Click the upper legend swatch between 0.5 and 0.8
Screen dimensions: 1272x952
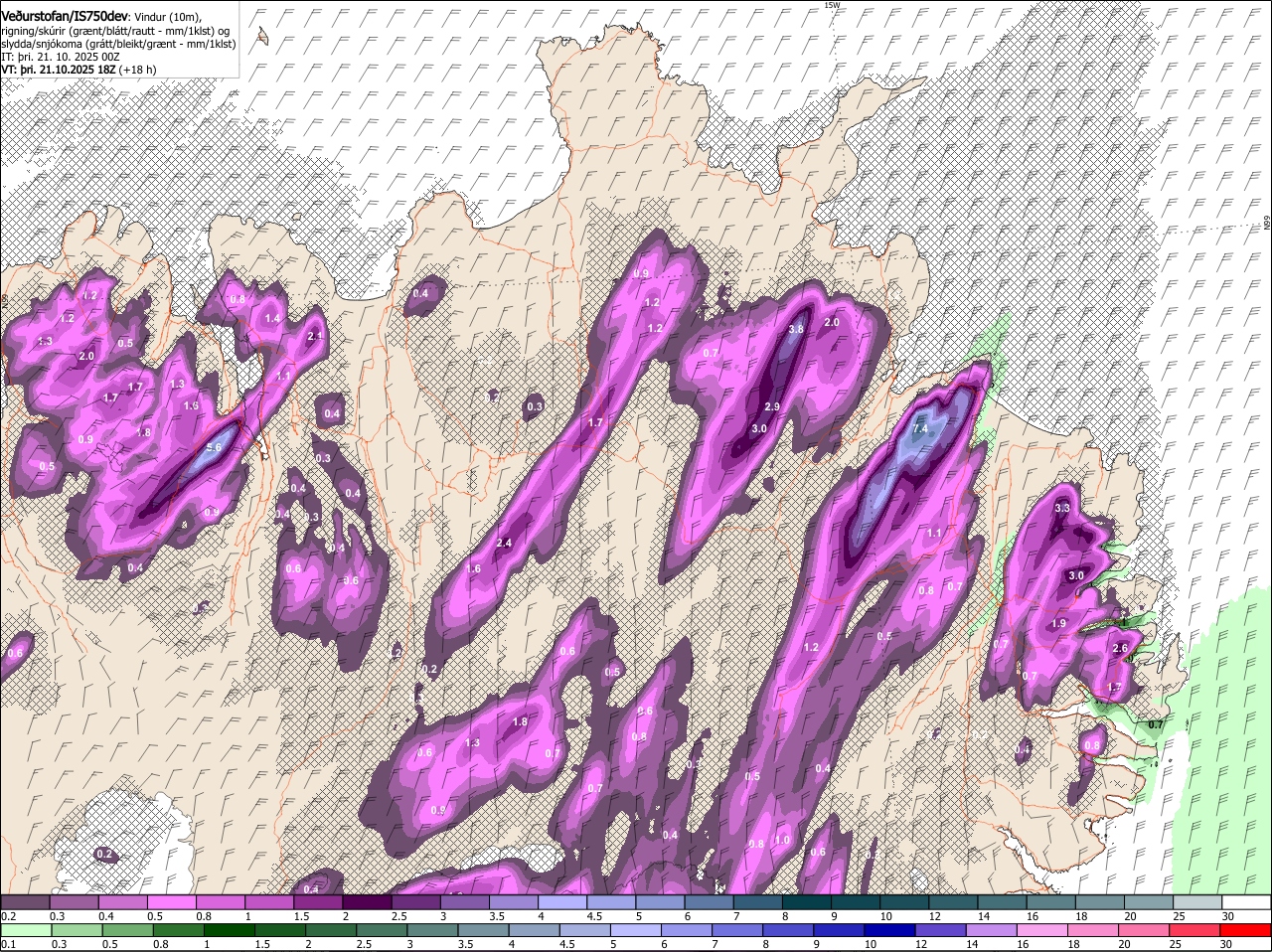pos(171,901)
